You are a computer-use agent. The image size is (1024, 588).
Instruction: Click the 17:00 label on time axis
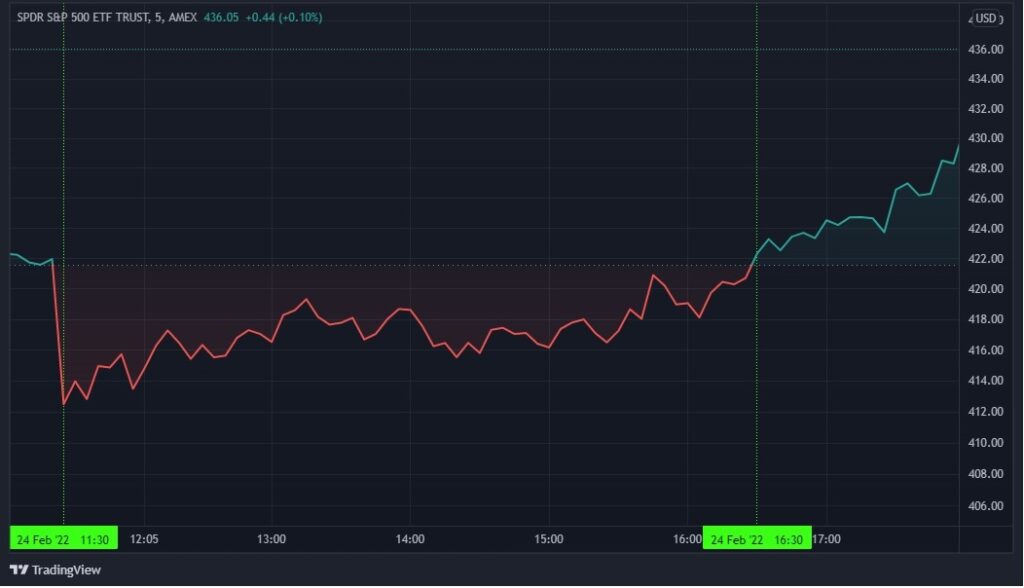pos(826,539)
